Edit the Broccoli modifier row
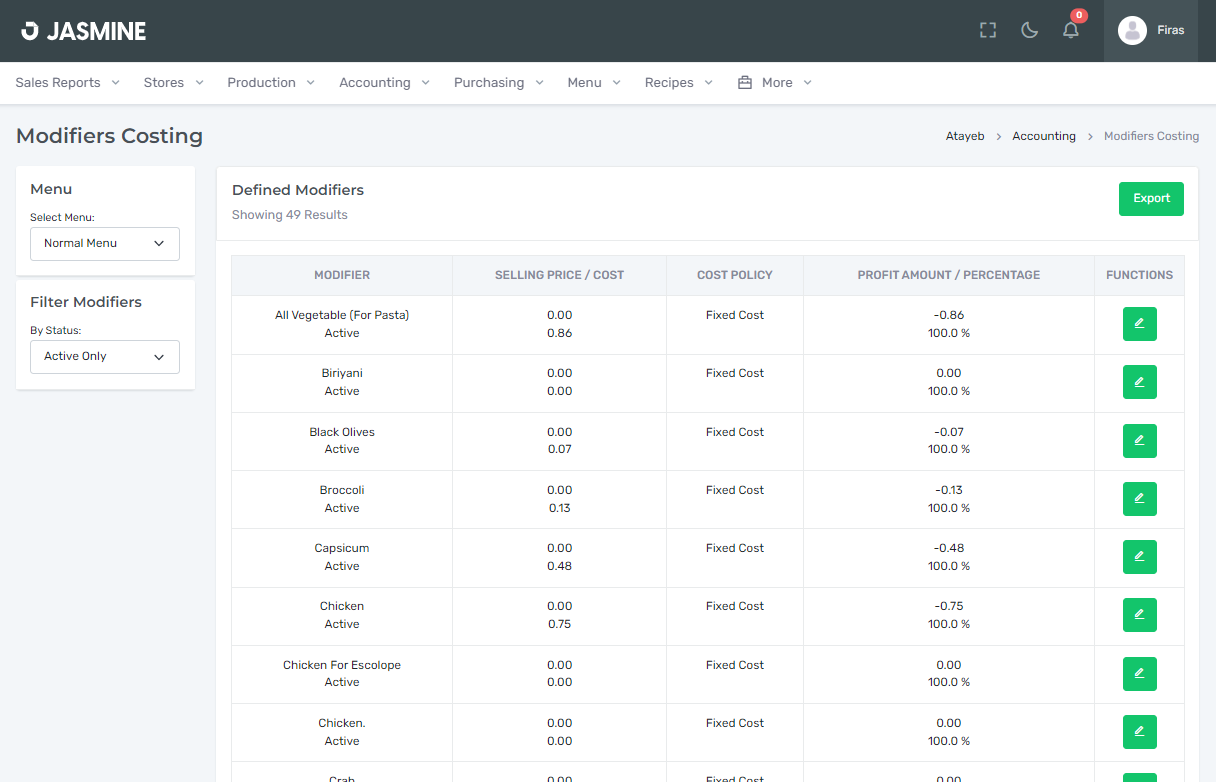The image size is (1216, 782). click(1139, 499)
